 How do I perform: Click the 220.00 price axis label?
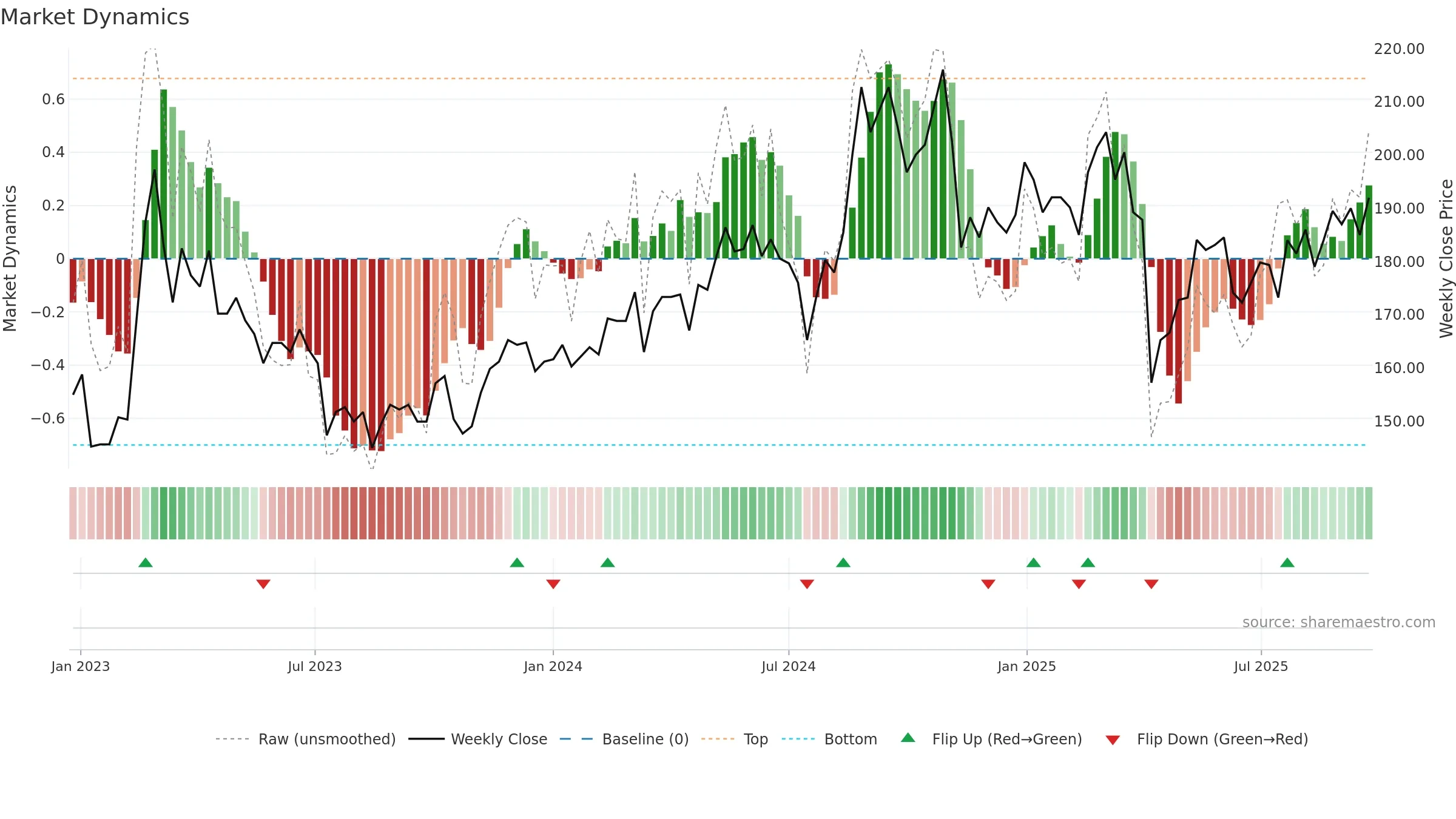[x=1400, y=49]
